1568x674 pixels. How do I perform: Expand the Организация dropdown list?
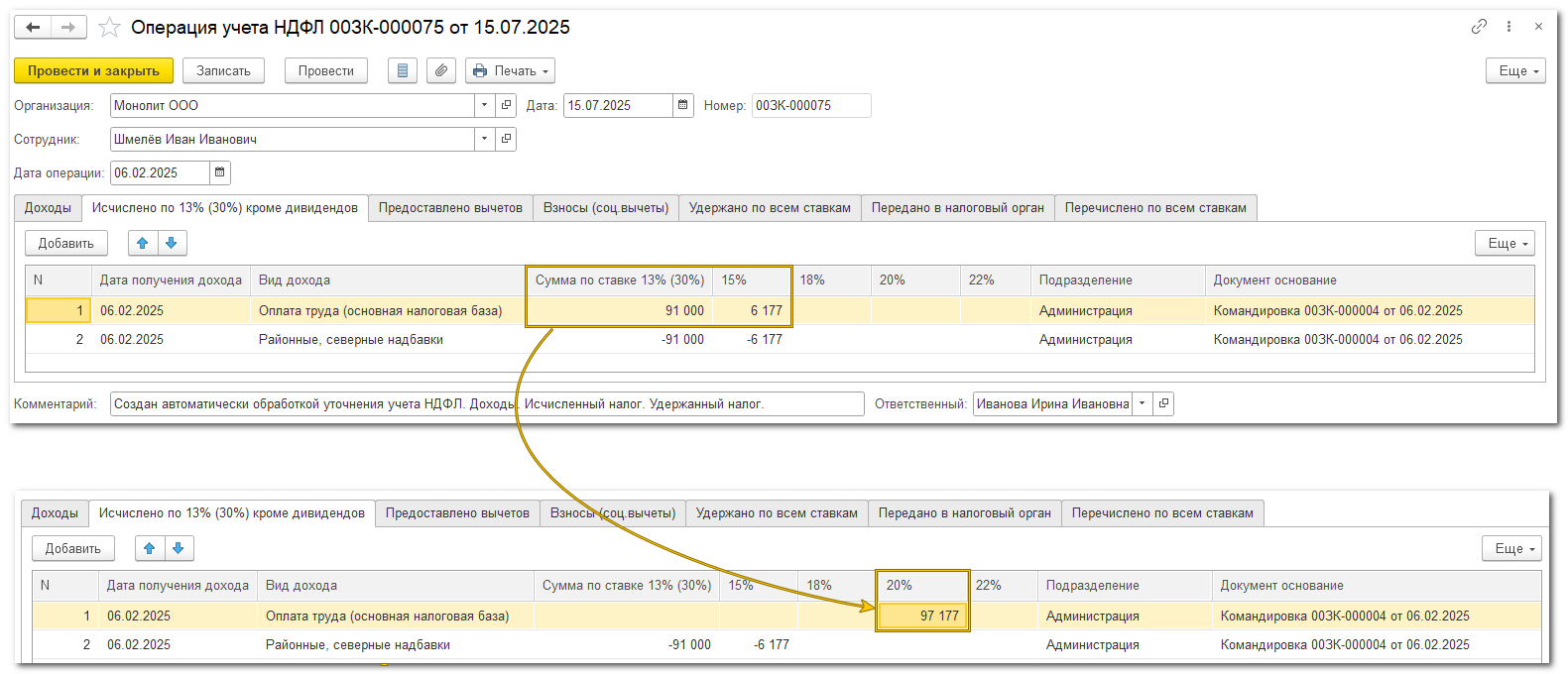484,105
